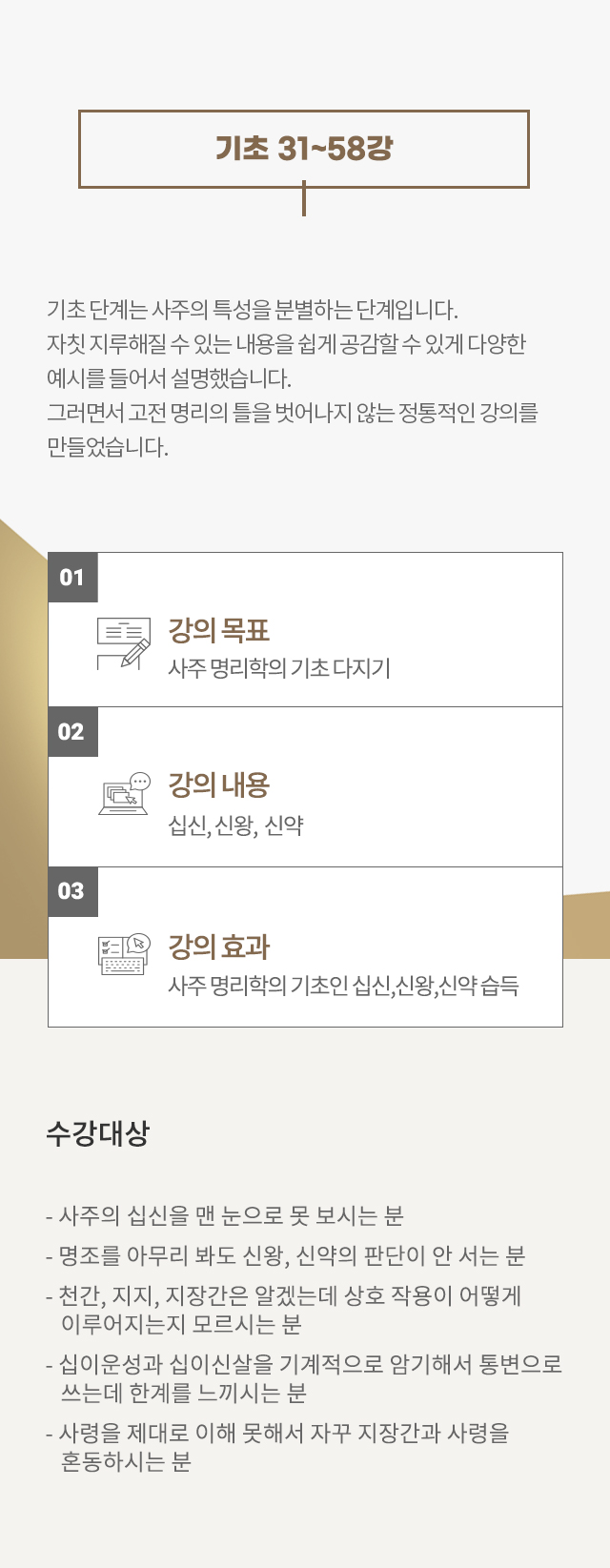This screenshot has height=1568, width=610.
Task: Click the 수강대상 section heading
Action: (x=98, y=1134)
